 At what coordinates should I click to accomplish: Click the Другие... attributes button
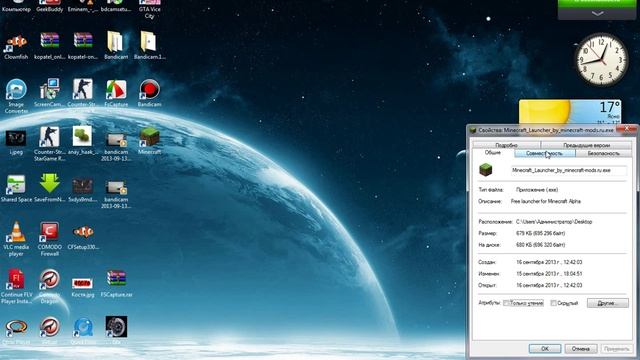point(608,303)
